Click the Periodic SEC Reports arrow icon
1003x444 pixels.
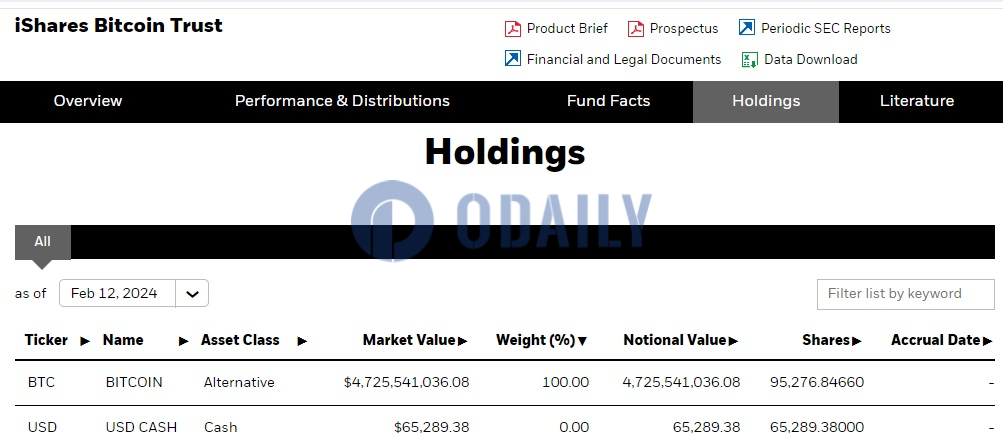pos(746,28)
